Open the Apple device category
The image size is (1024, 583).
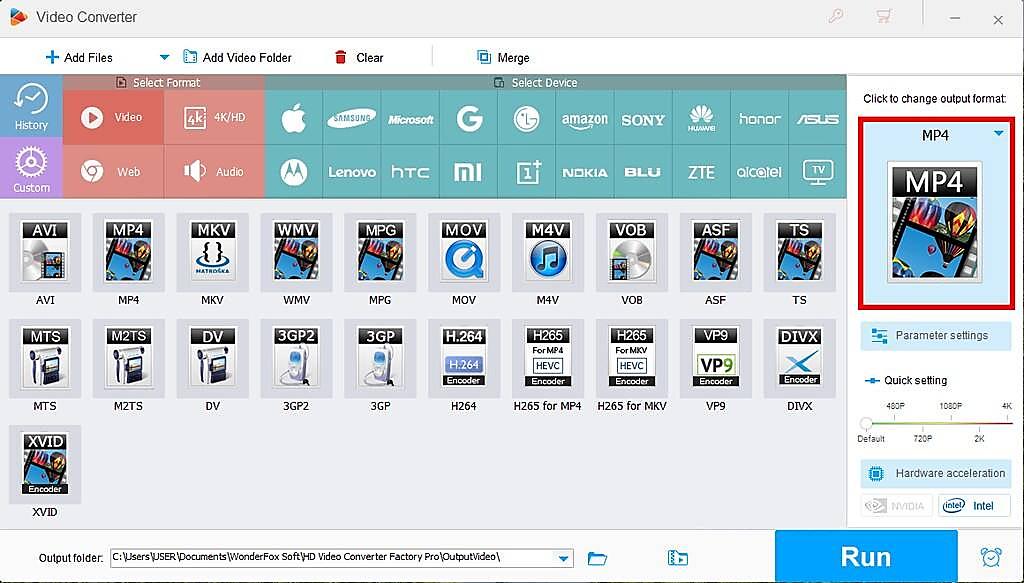294,118
